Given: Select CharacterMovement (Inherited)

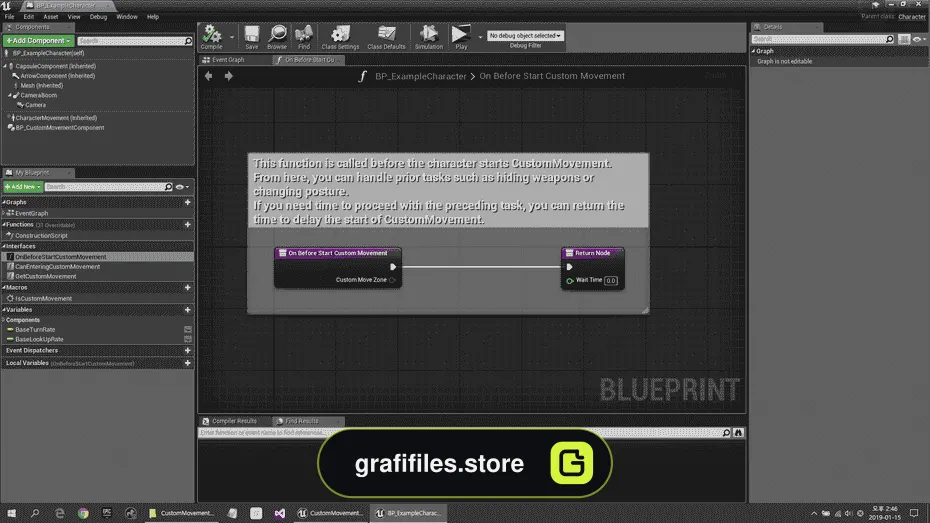Looking at the screenshot, I should pos(56,118).
